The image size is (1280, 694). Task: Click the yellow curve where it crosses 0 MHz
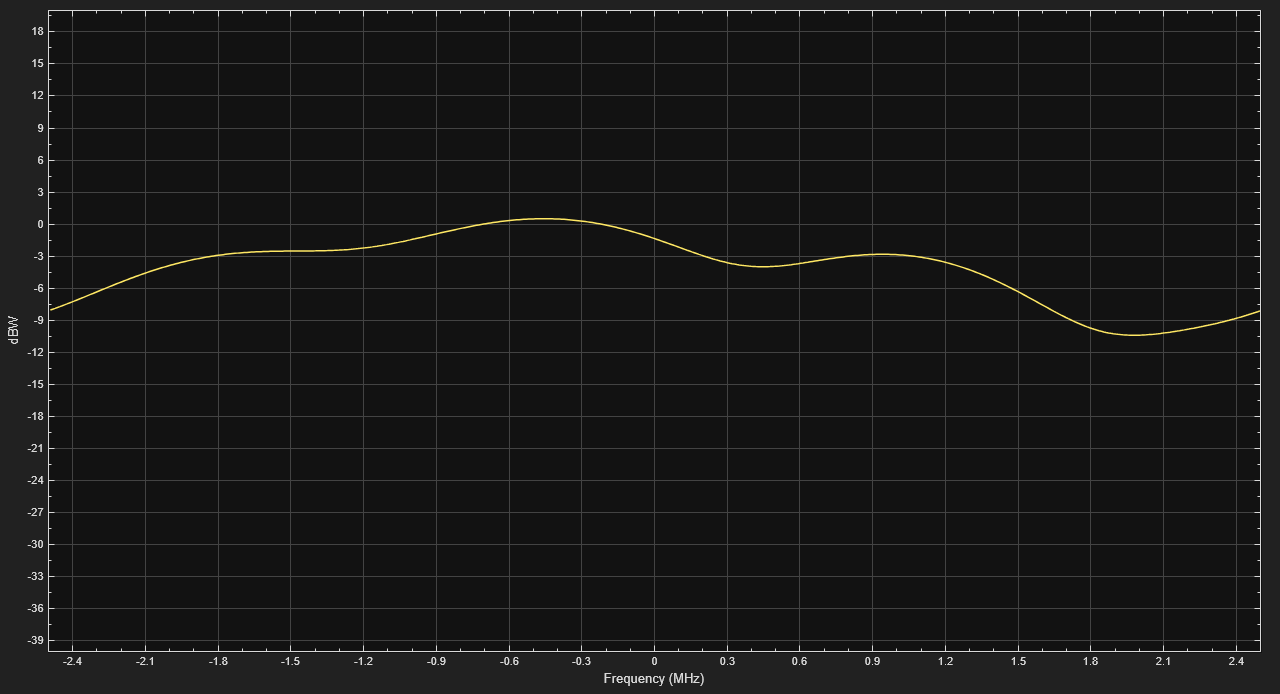click(x=654, y=239)
